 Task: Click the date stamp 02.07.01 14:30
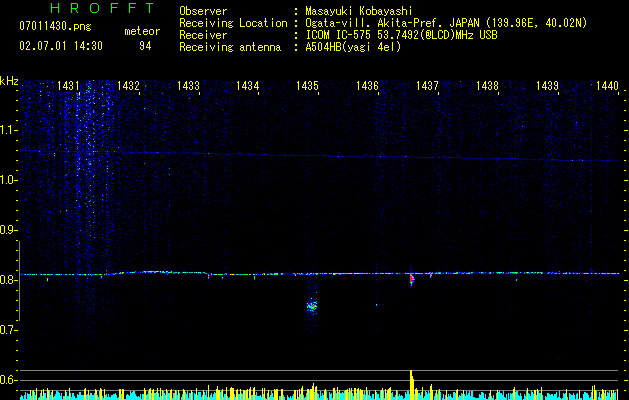61,46
